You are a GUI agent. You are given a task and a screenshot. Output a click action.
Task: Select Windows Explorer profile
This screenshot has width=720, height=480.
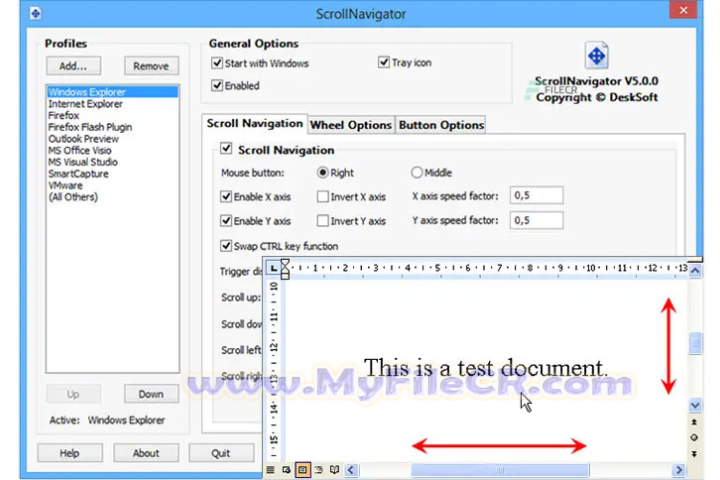pyautogui.click(x=112, y=92)
